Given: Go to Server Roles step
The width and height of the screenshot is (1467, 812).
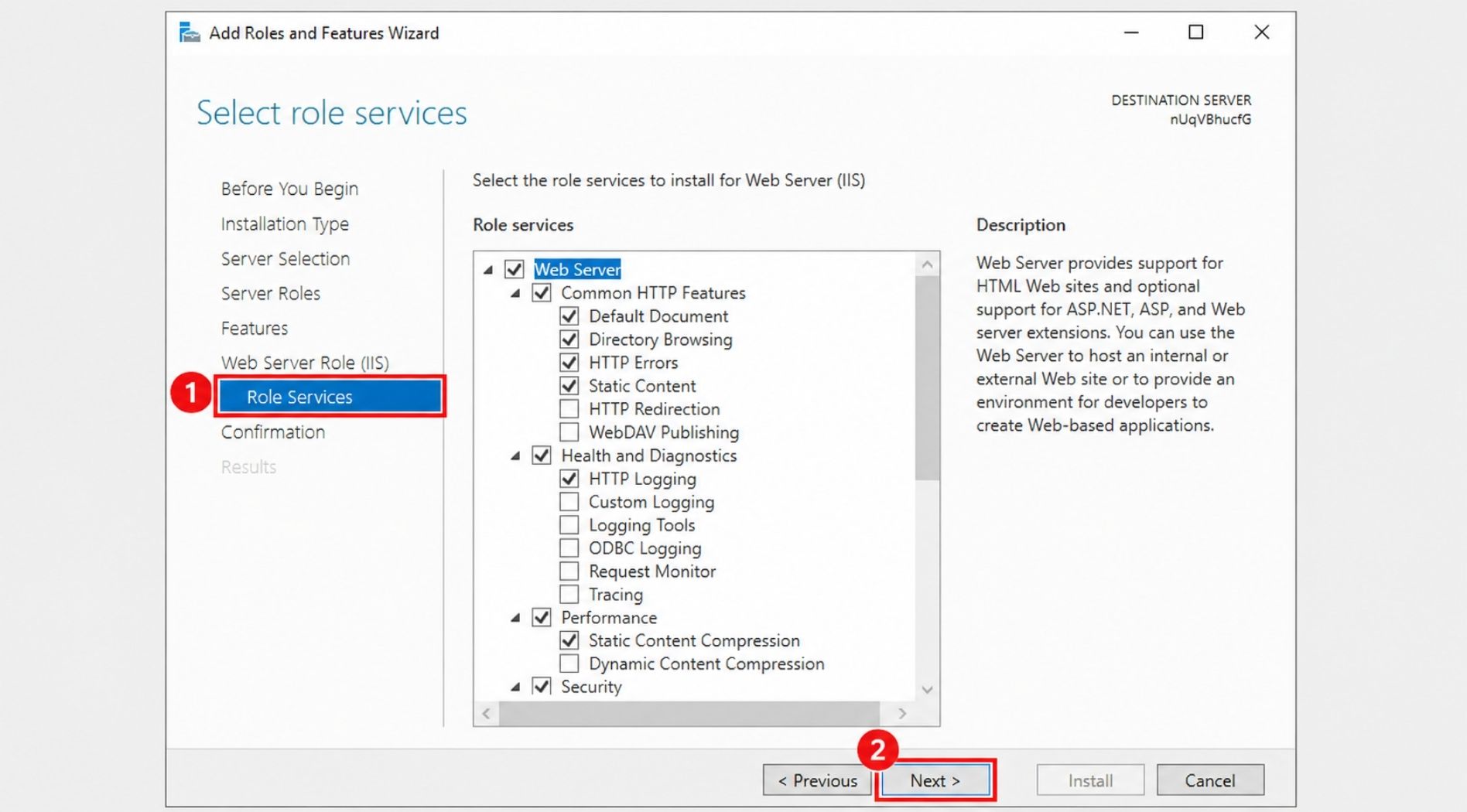Looking at the screenshot, I should pos(271,294).
